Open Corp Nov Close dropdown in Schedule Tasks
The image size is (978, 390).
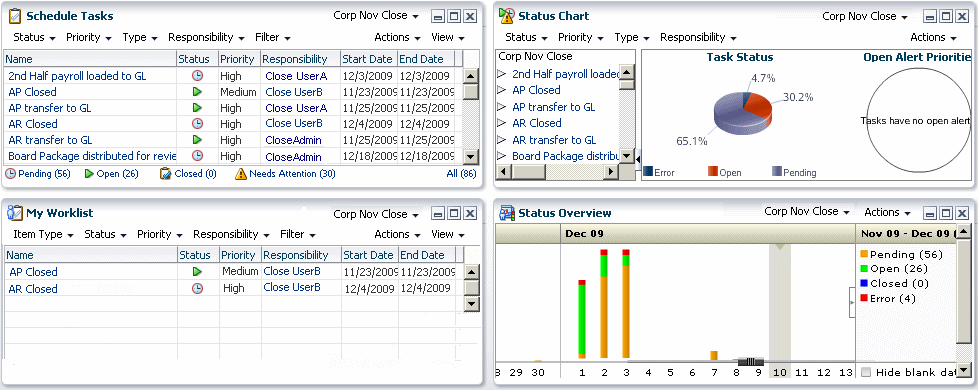376,16
